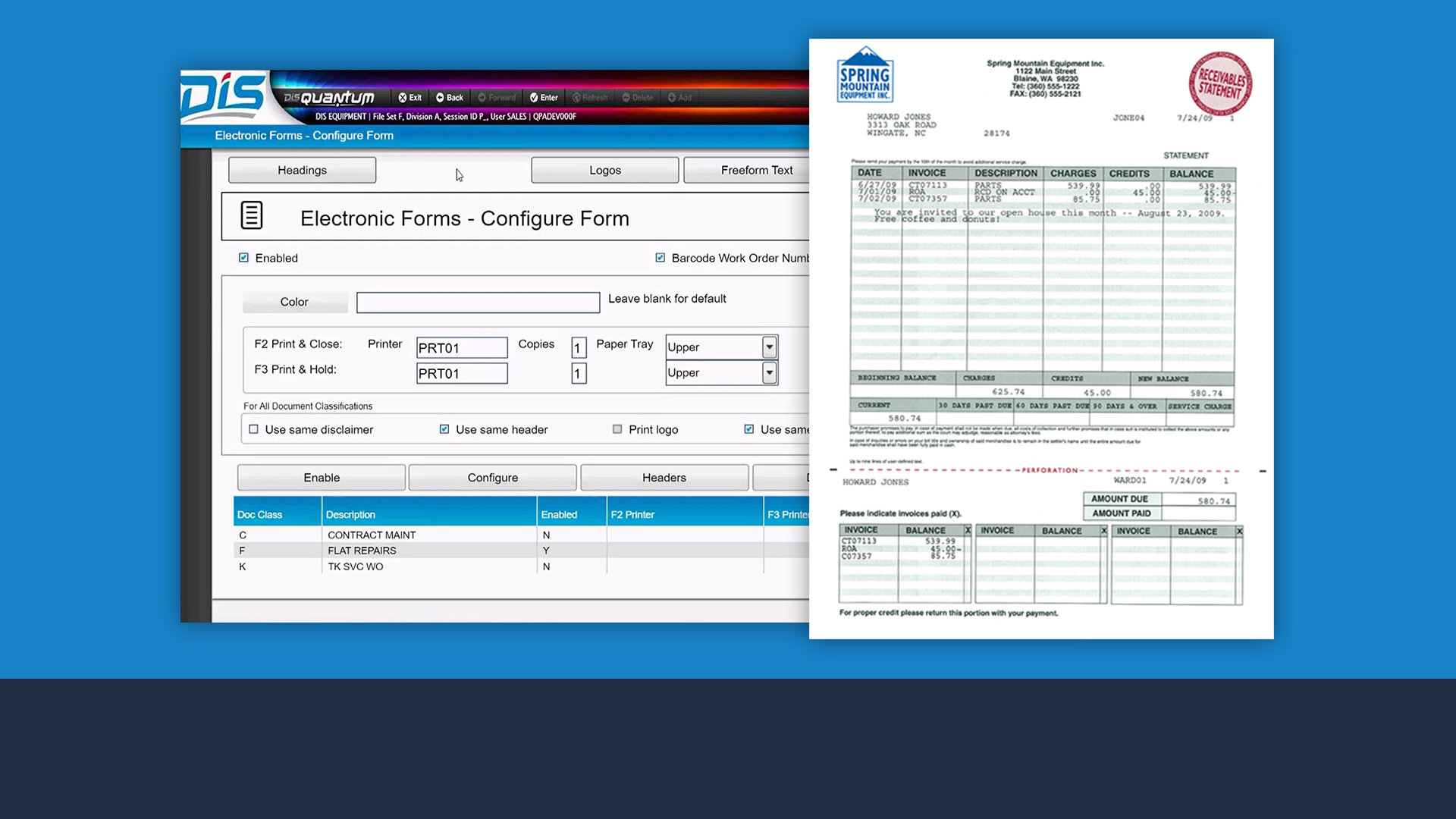Viewport: 1456px width, 819px height.
Task: Select the FLAT REPAIRS row
Action: 522,551
